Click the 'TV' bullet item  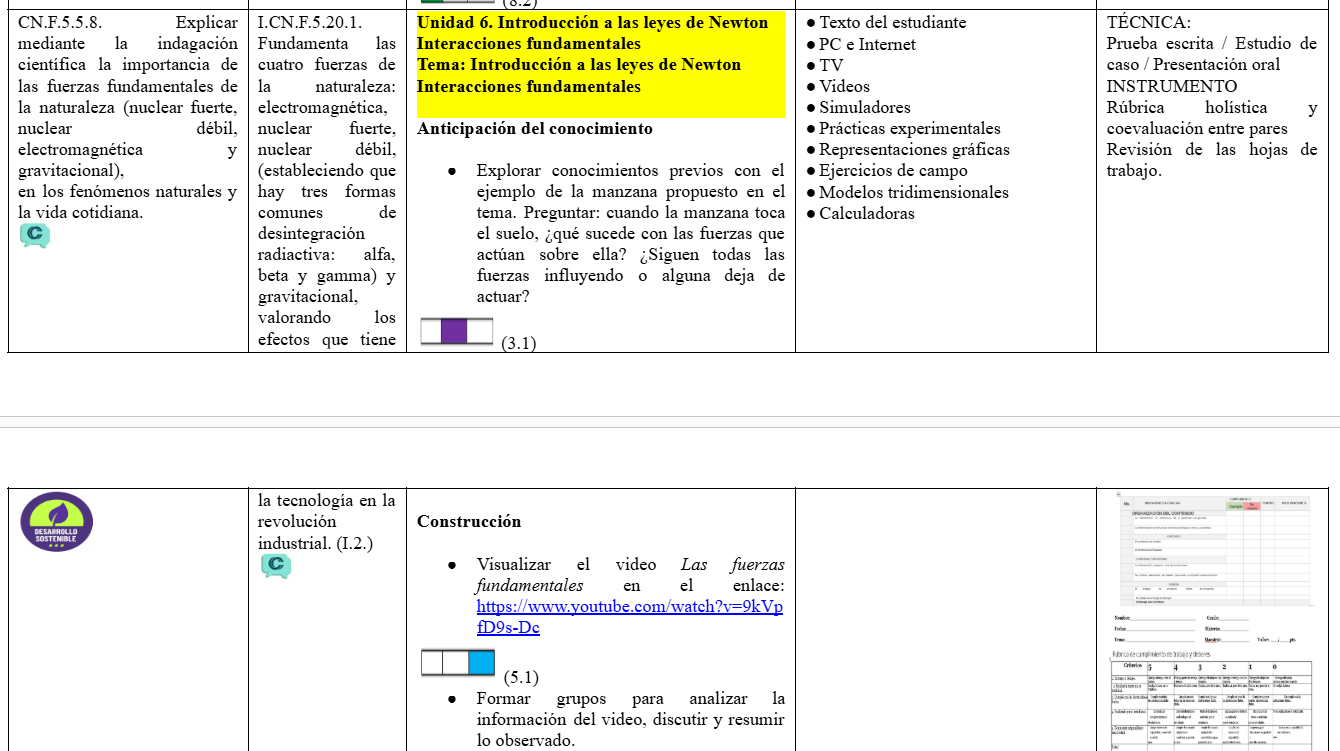(831, 65)
